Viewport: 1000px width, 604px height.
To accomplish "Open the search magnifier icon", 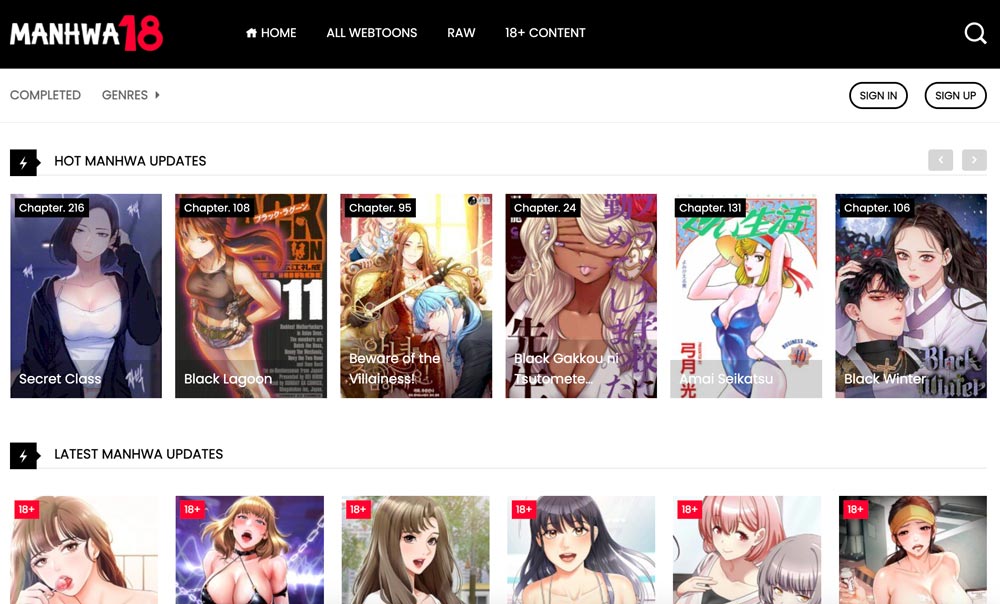I will [x=975, y=33].
